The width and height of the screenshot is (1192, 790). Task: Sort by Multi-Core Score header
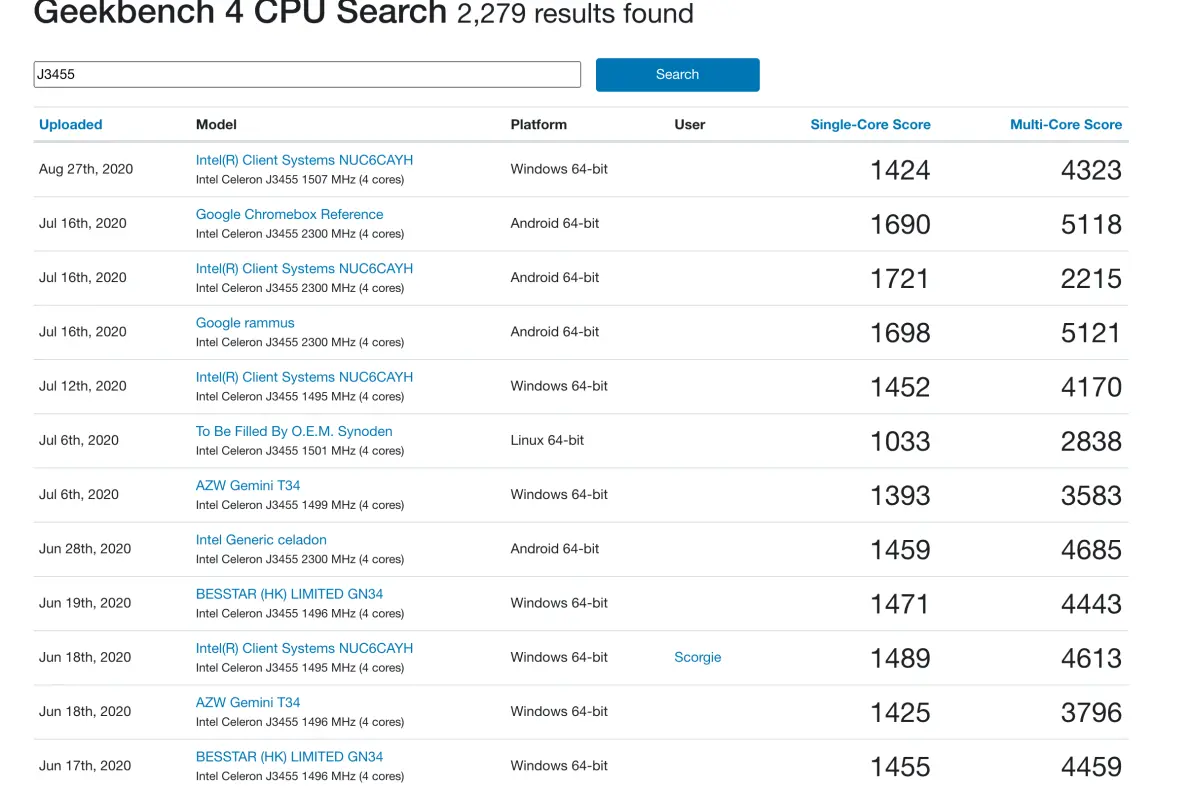tap(1065, 125)
